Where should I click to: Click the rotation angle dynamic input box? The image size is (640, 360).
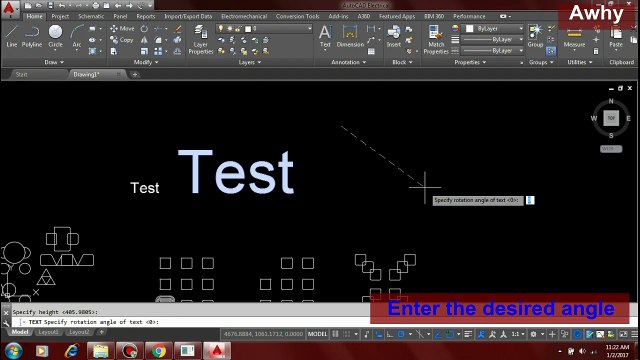(530, 200)
